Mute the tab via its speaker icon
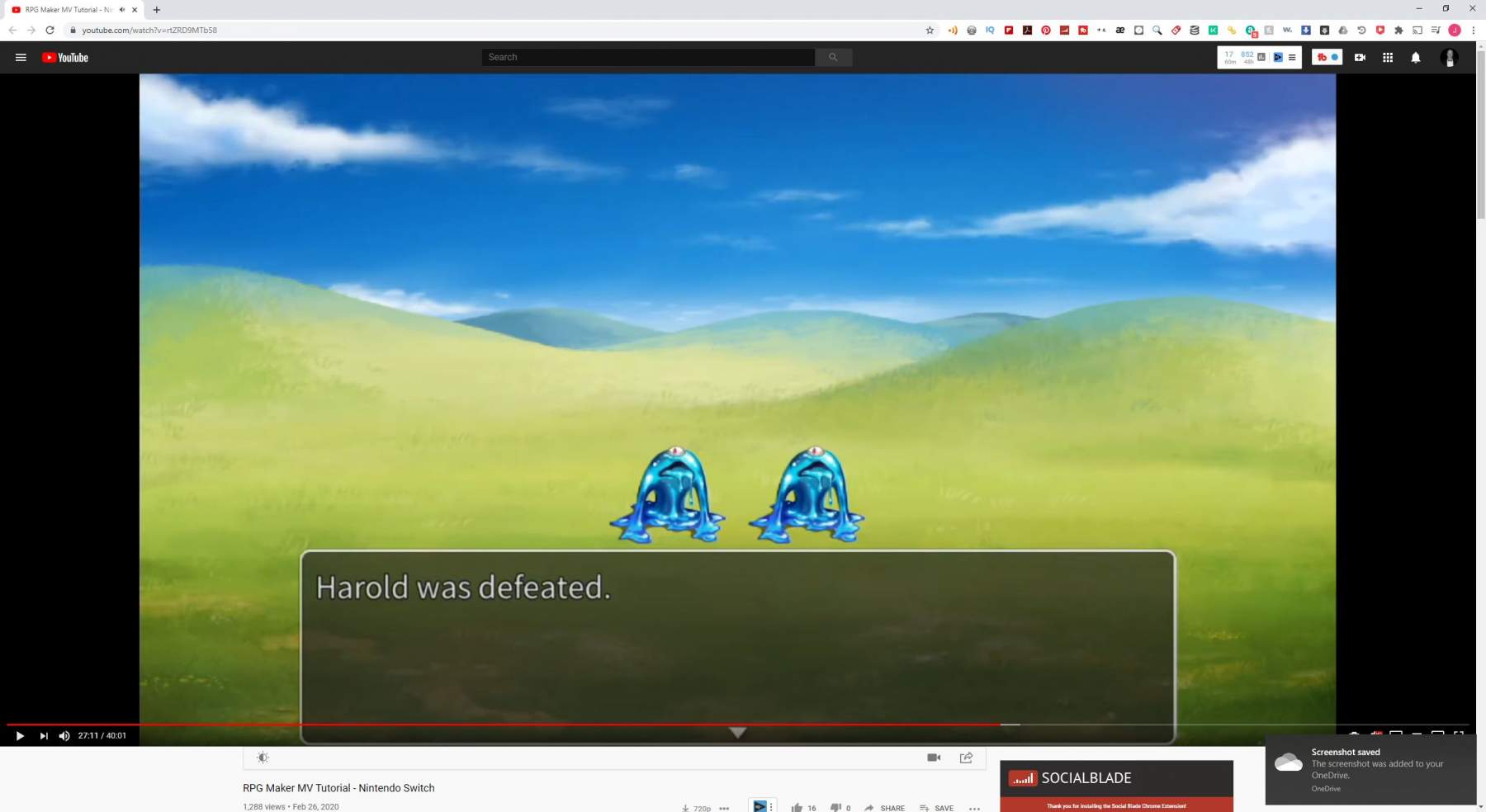Viewport: 1486px width, 812px height. coord(122,10)
